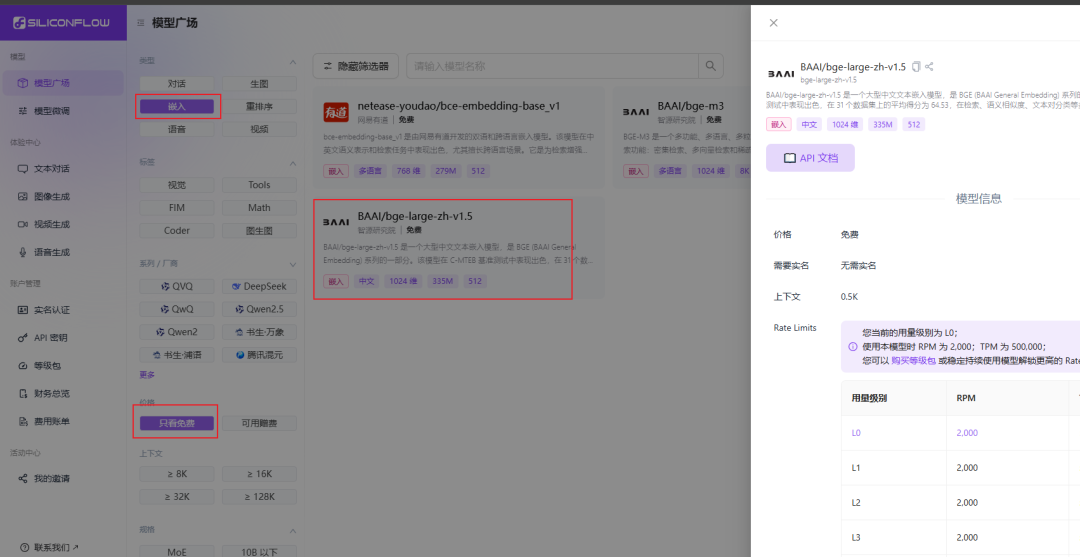Focus the model name search field

click(552, 66)
